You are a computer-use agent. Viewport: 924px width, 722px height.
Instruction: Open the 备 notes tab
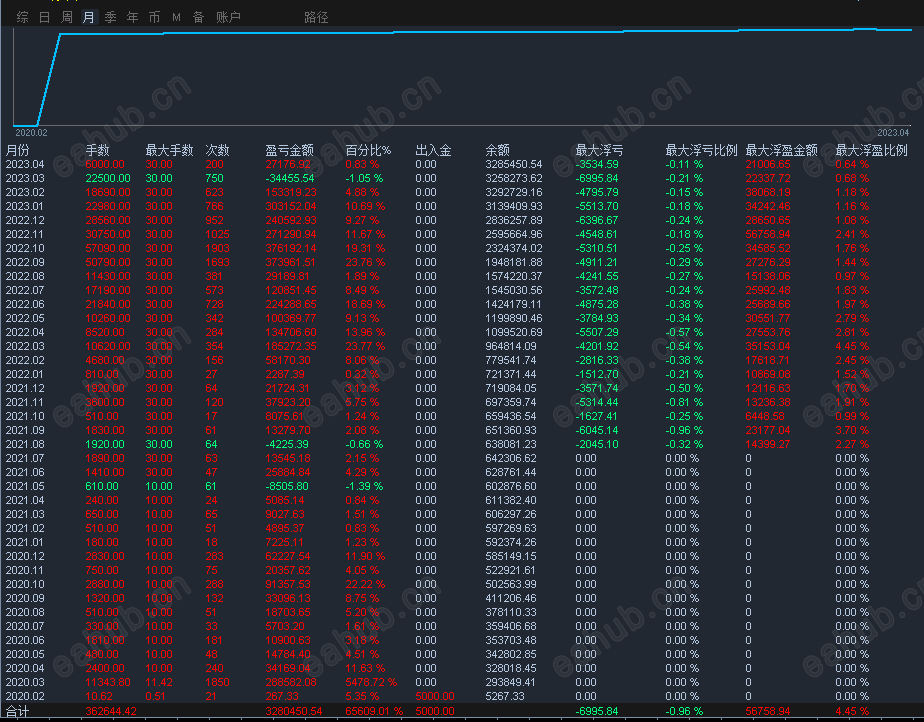tap(198, 17)
